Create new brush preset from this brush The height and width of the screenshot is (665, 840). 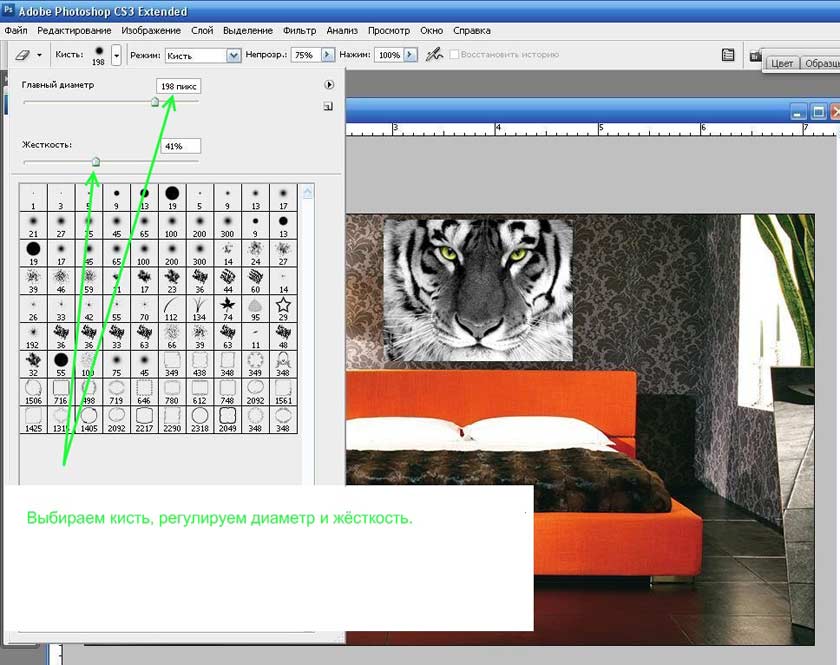328,106
